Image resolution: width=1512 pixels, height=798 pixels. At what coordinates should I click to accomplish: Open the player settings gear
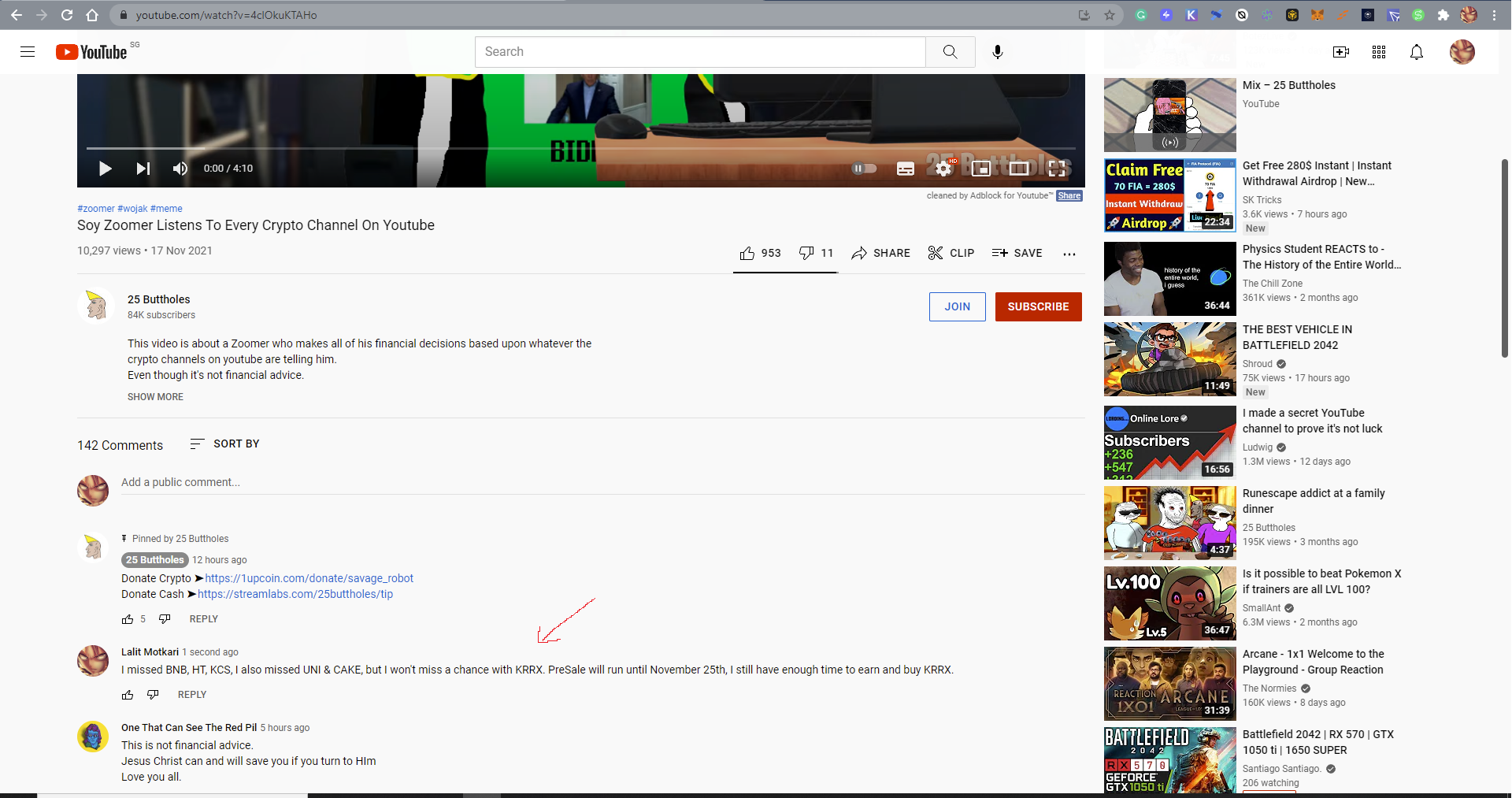point(943,169)
